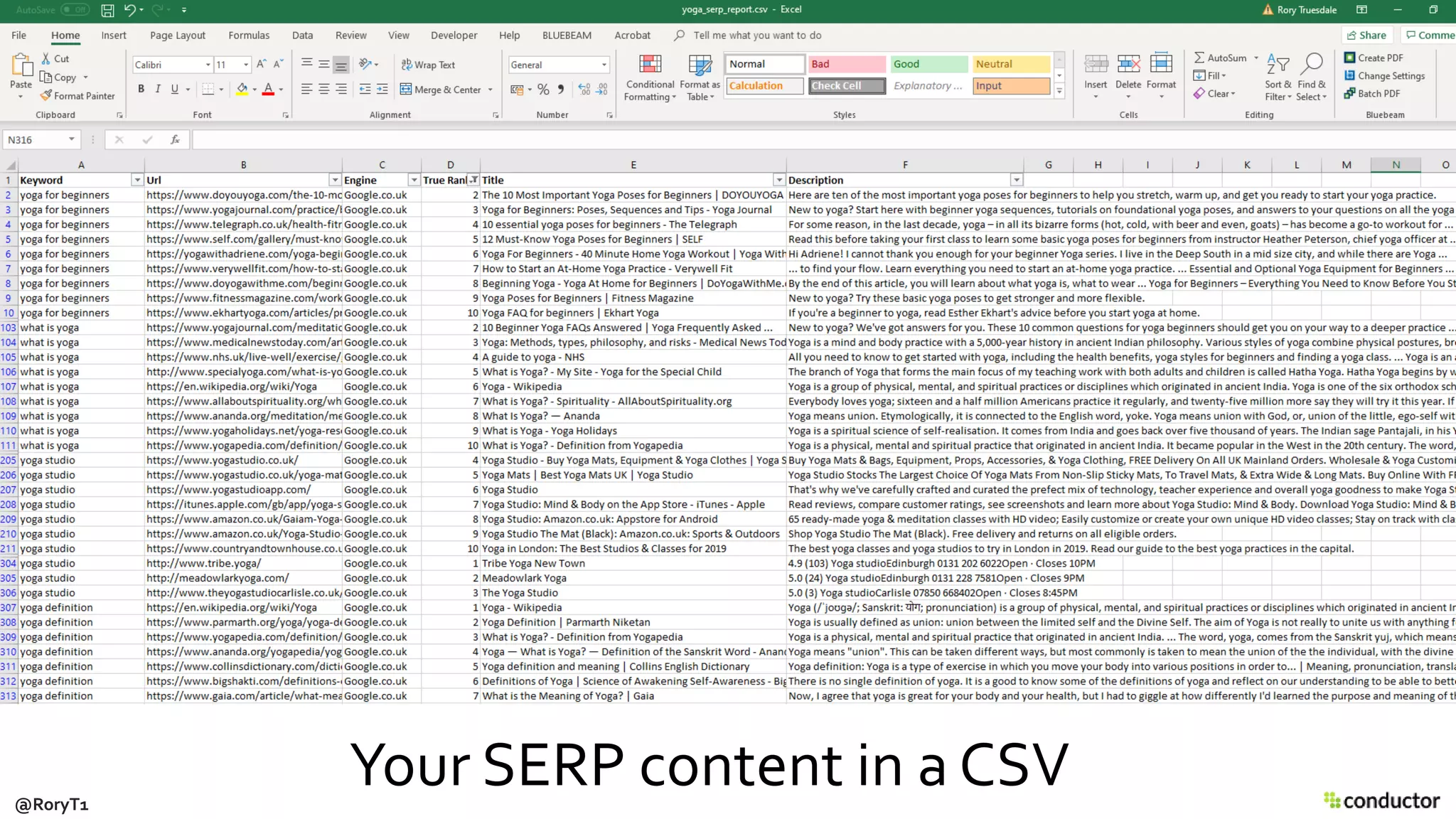1456x819 pixels.
Task: Apply Underline formatting
Action: tap(174, 89)
